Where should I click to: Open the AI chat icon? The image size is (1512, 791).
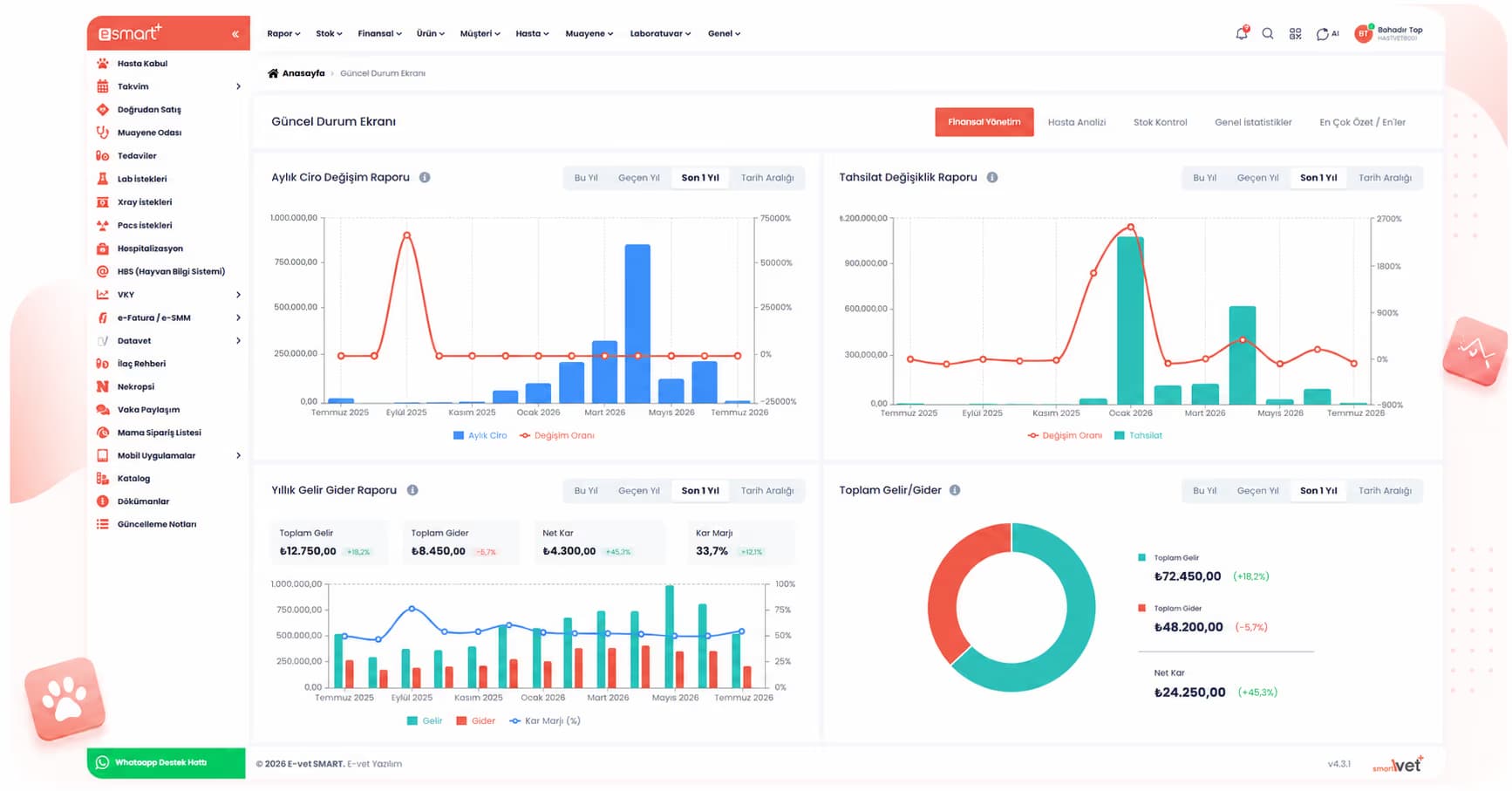1327,34
